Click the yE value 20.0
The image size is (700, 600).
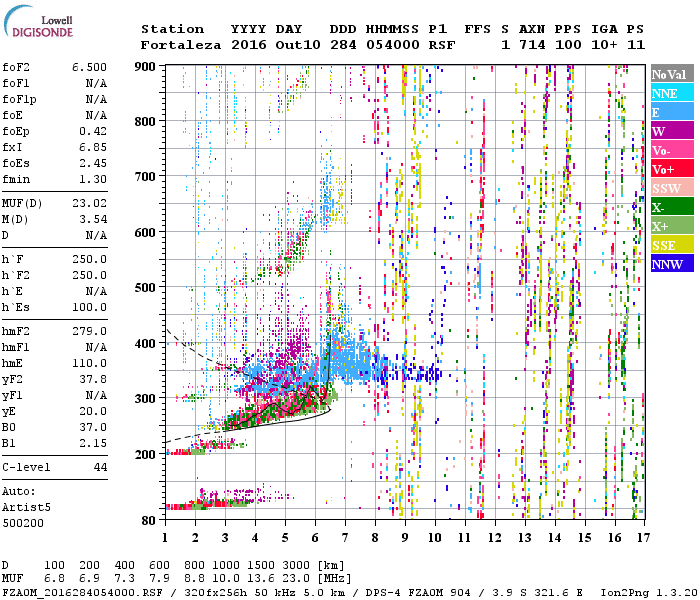pyautogui.click(x=93, y=412)
